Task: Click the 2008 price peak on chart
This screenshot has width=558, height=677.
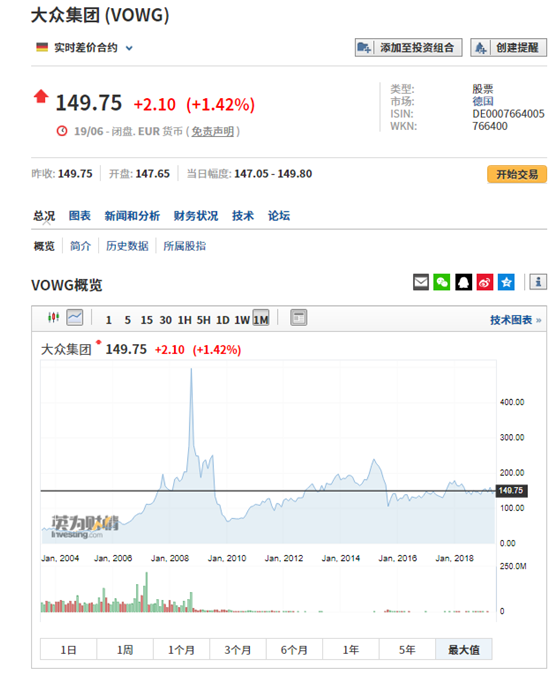Action: click(191, 370)
